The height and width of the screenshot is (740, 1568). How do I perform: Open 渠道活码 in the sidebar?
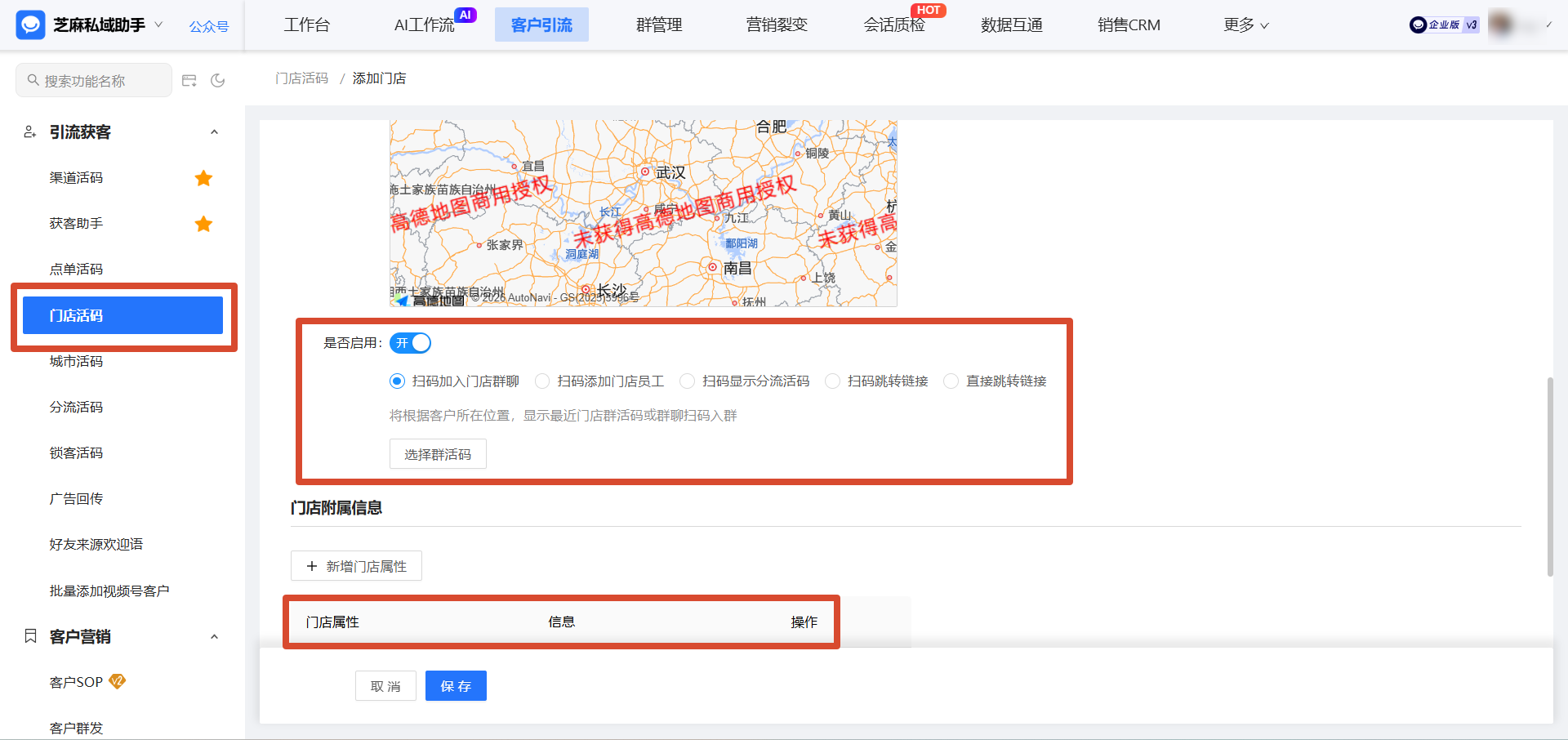point(76,177)
